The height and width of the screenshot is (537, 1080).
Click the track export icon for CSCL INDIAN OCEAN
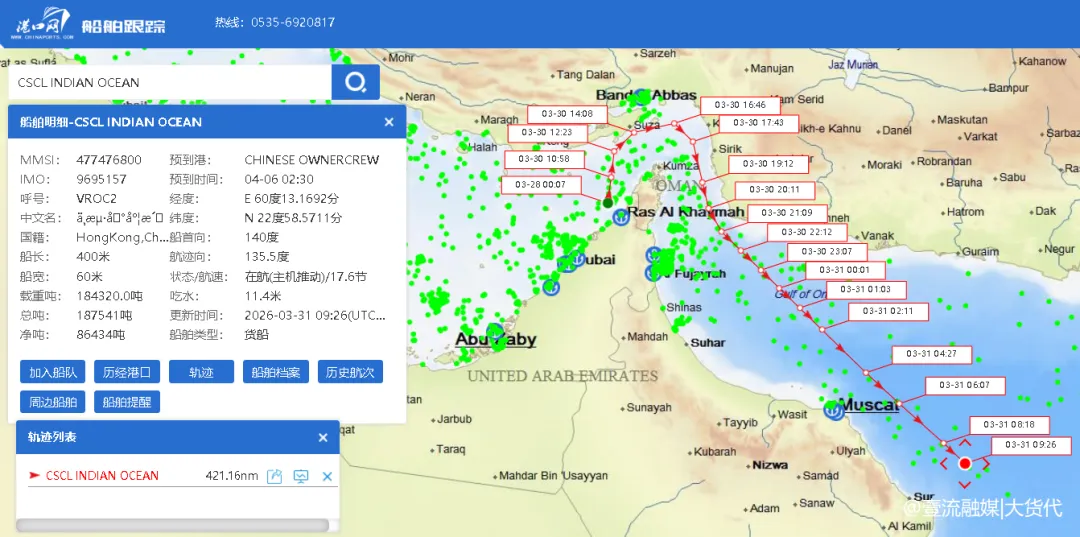(275, 476)
